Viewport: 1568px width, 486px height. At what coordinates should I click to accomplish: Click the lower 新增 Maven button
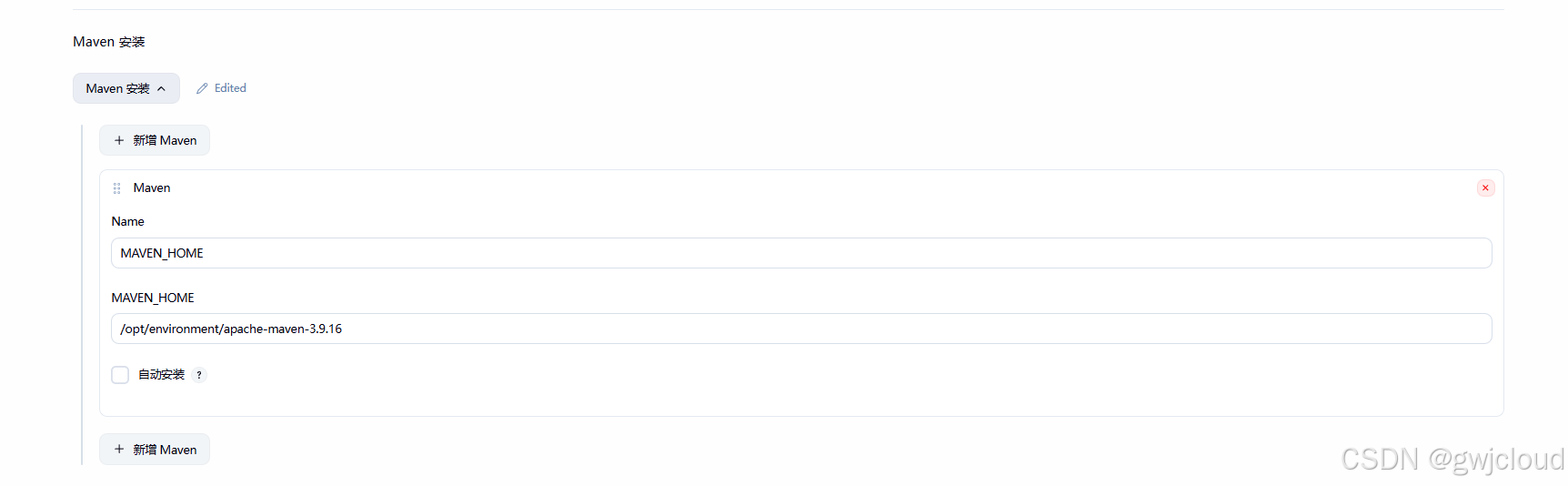tap(155, 450)
